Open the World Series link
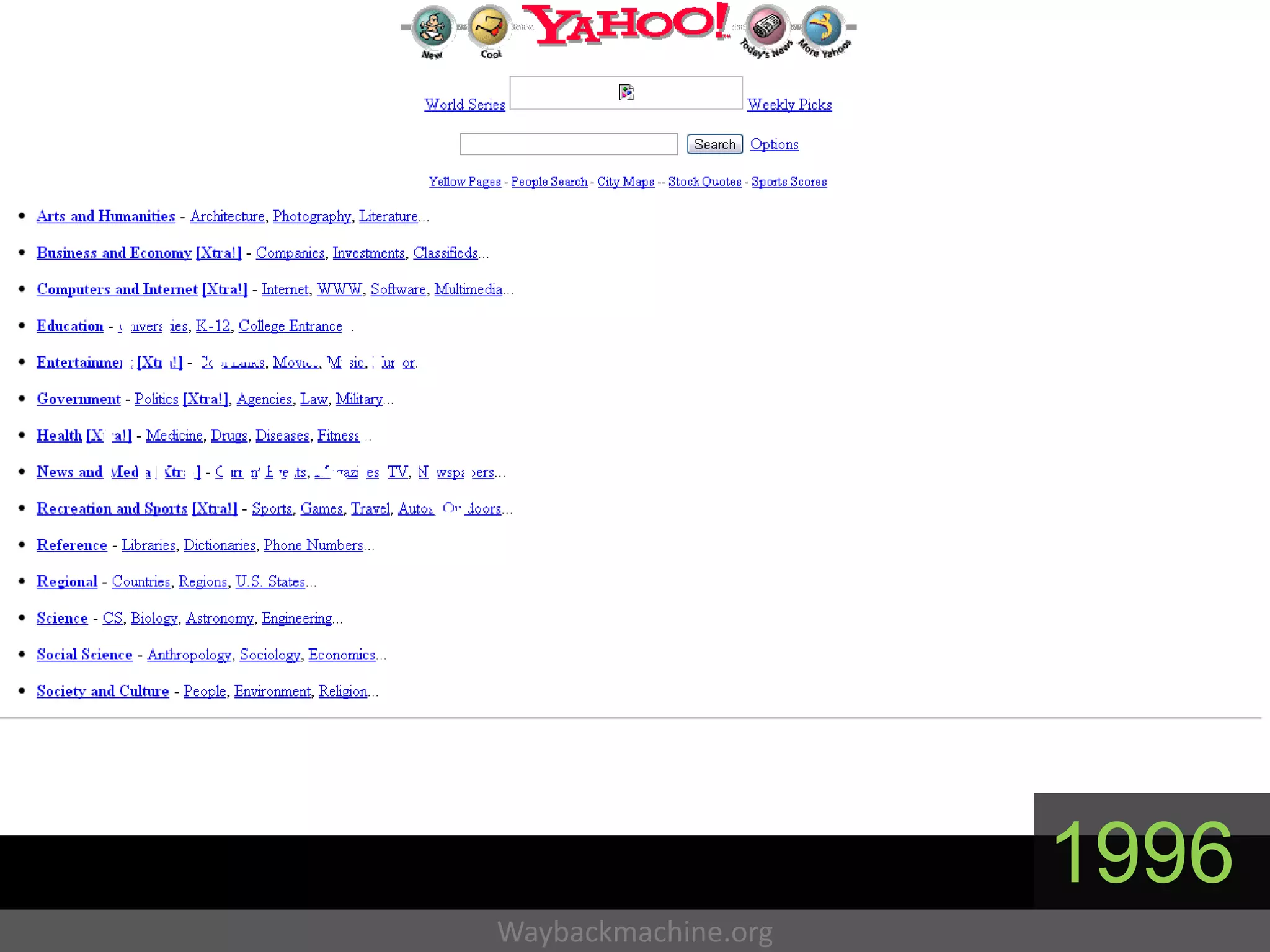Image resolution: width=1270 pixels, height=952 pixels. (x=464, y=104)
